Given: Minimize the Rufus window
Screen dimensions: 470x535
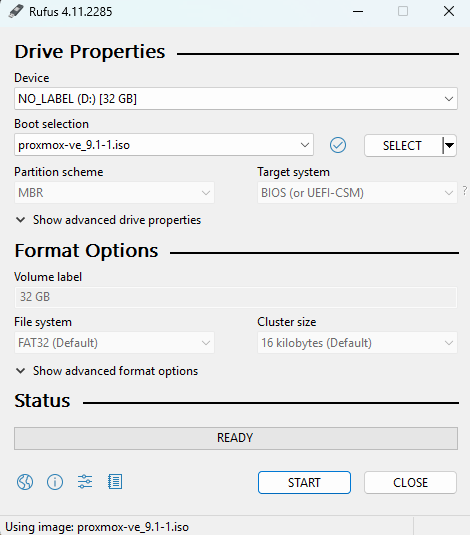Looking at the screenshot, I should 358,12.
